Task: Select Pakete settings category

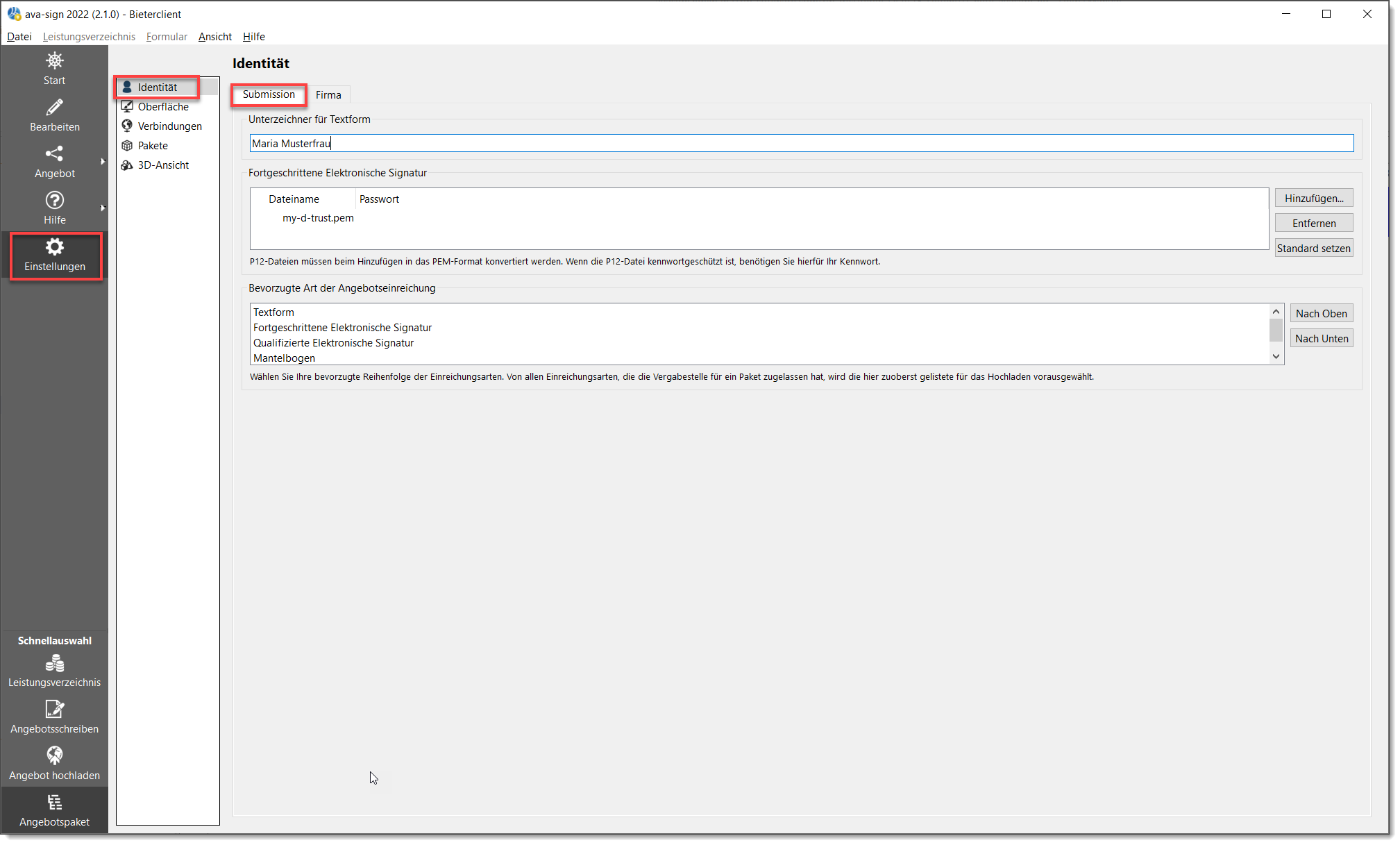Action: 167,146
